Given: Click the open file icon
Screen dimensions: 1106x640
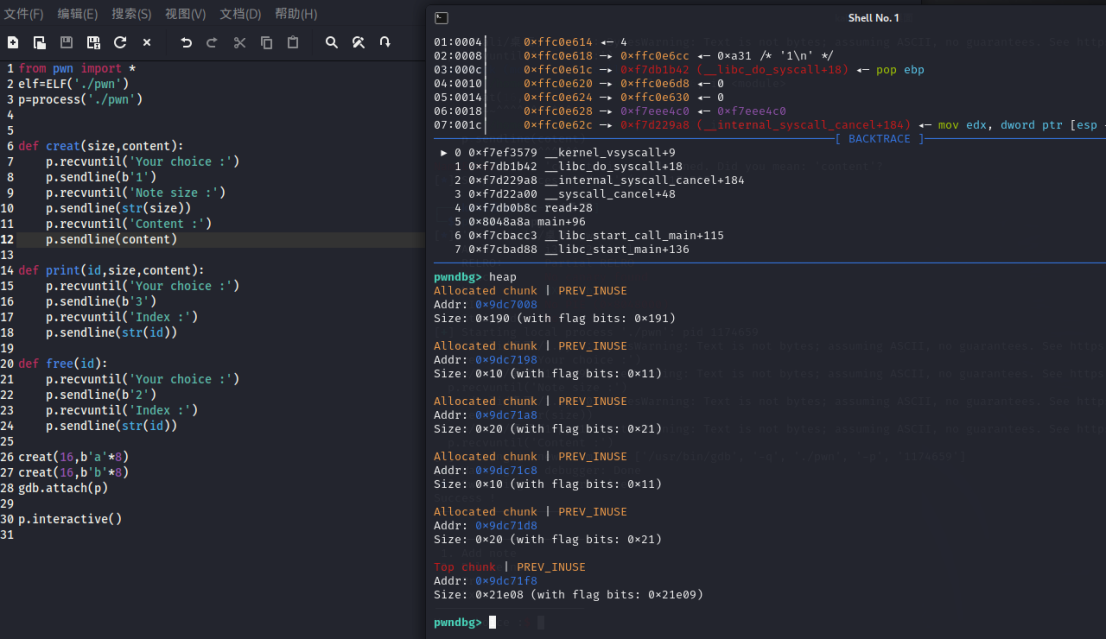Looking at the screenshot, I should [x=39, y=43].
